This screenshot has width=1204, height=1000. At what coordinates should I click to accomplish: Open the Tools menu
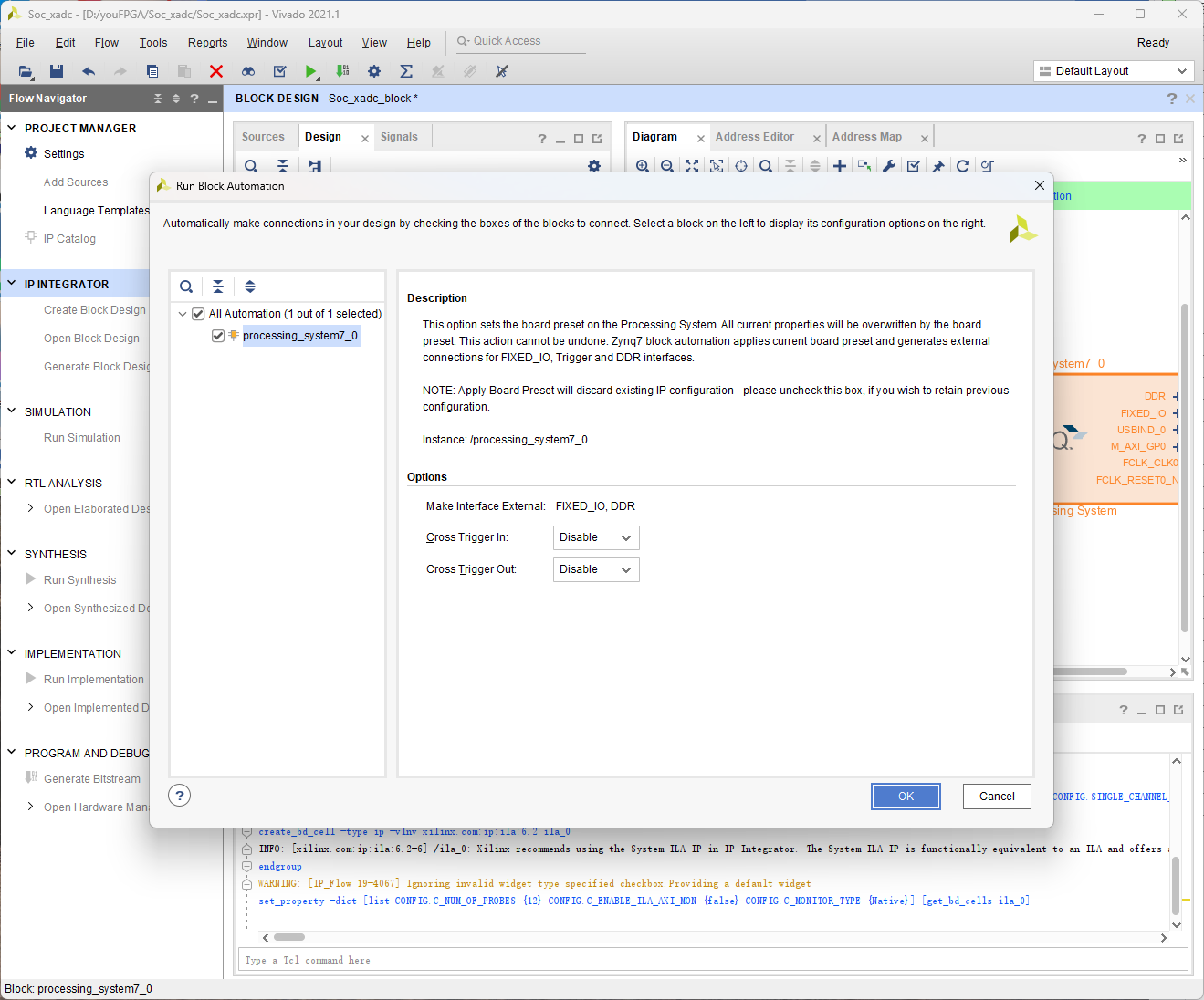(153, 43)
